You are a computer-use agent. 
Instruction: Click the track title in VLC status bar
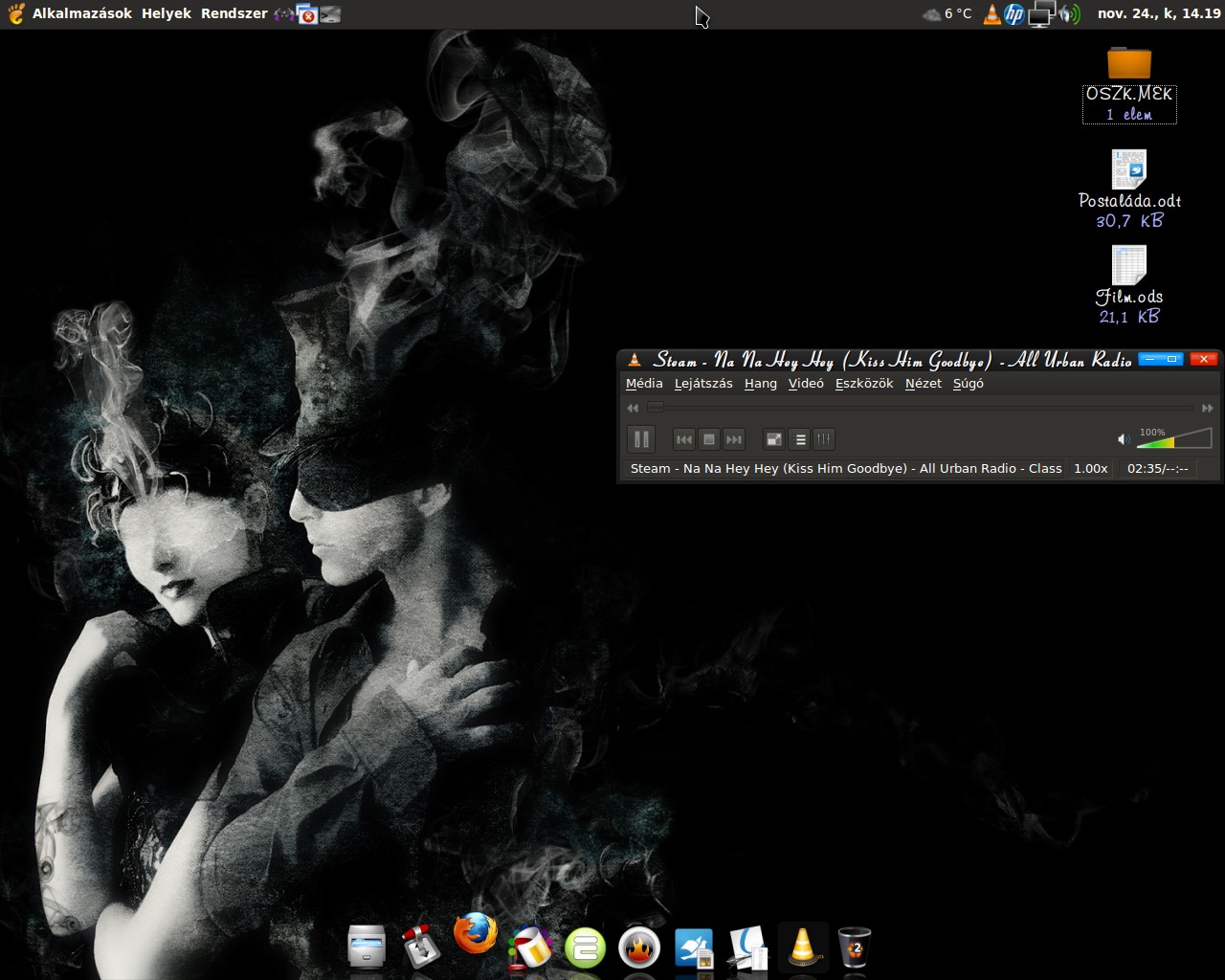(x=846, y=468)
